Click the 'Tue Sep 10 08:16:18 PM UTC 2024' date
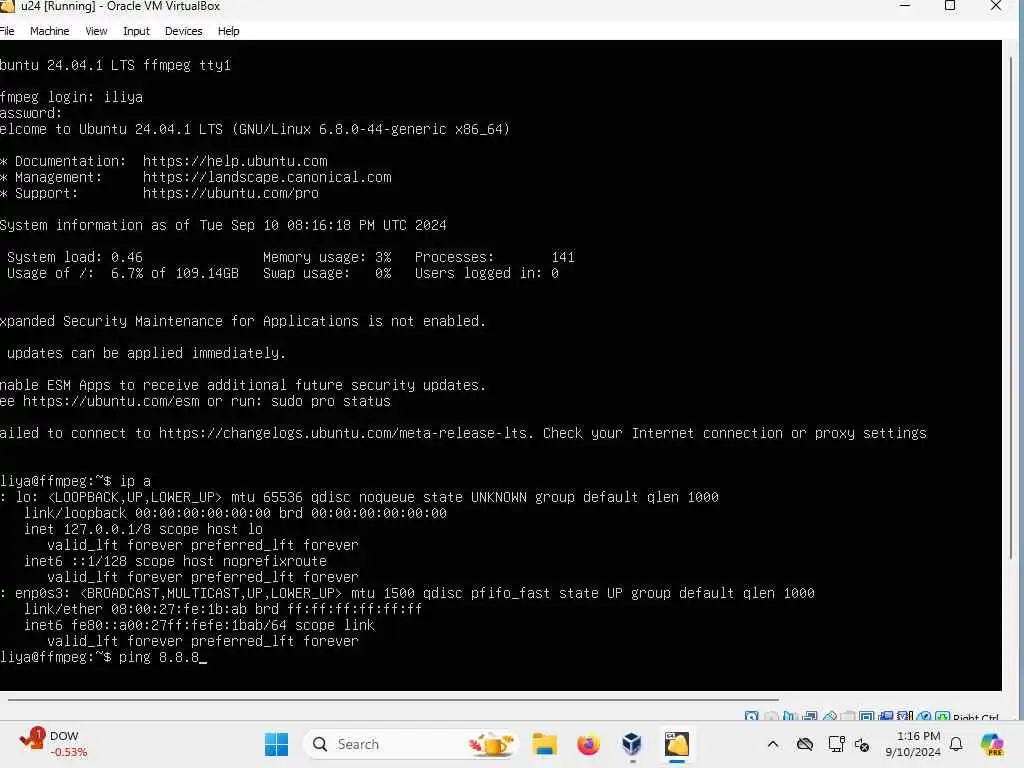Screen dimensions: 1024x768 323,225
